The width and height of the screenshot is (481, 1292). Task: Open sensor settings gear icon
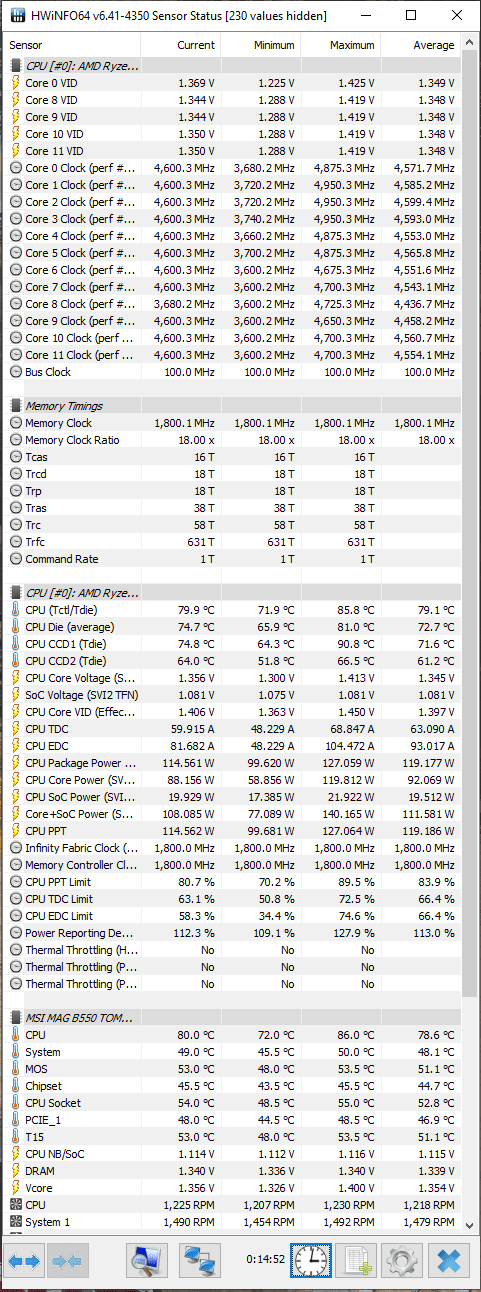click(x=403, y=1262)
